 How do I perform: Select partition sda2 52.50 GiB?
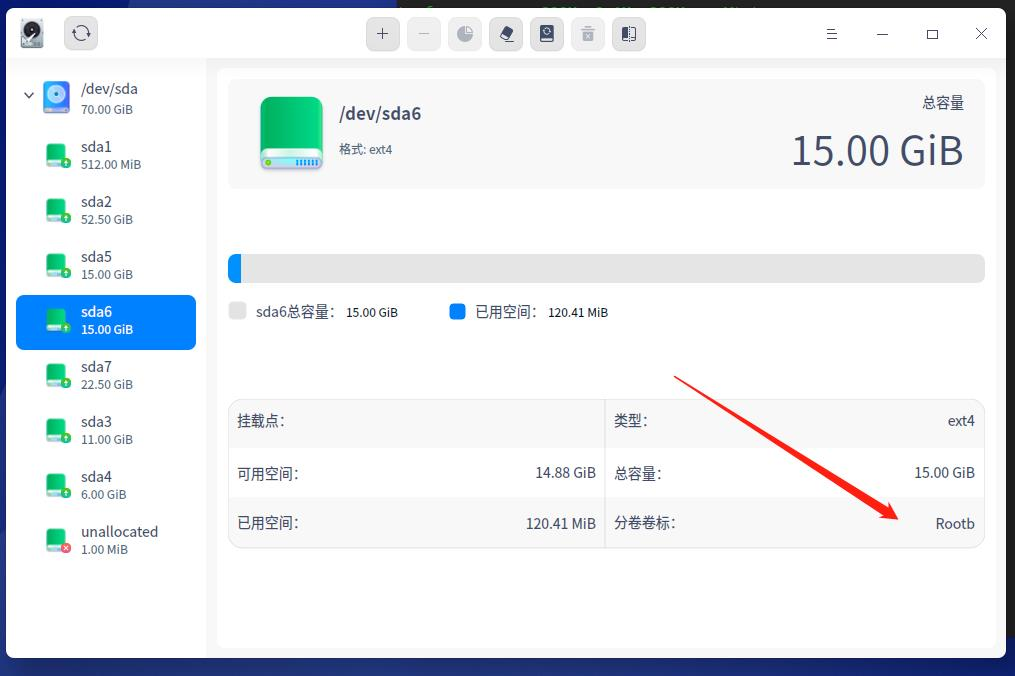(106, 210)
